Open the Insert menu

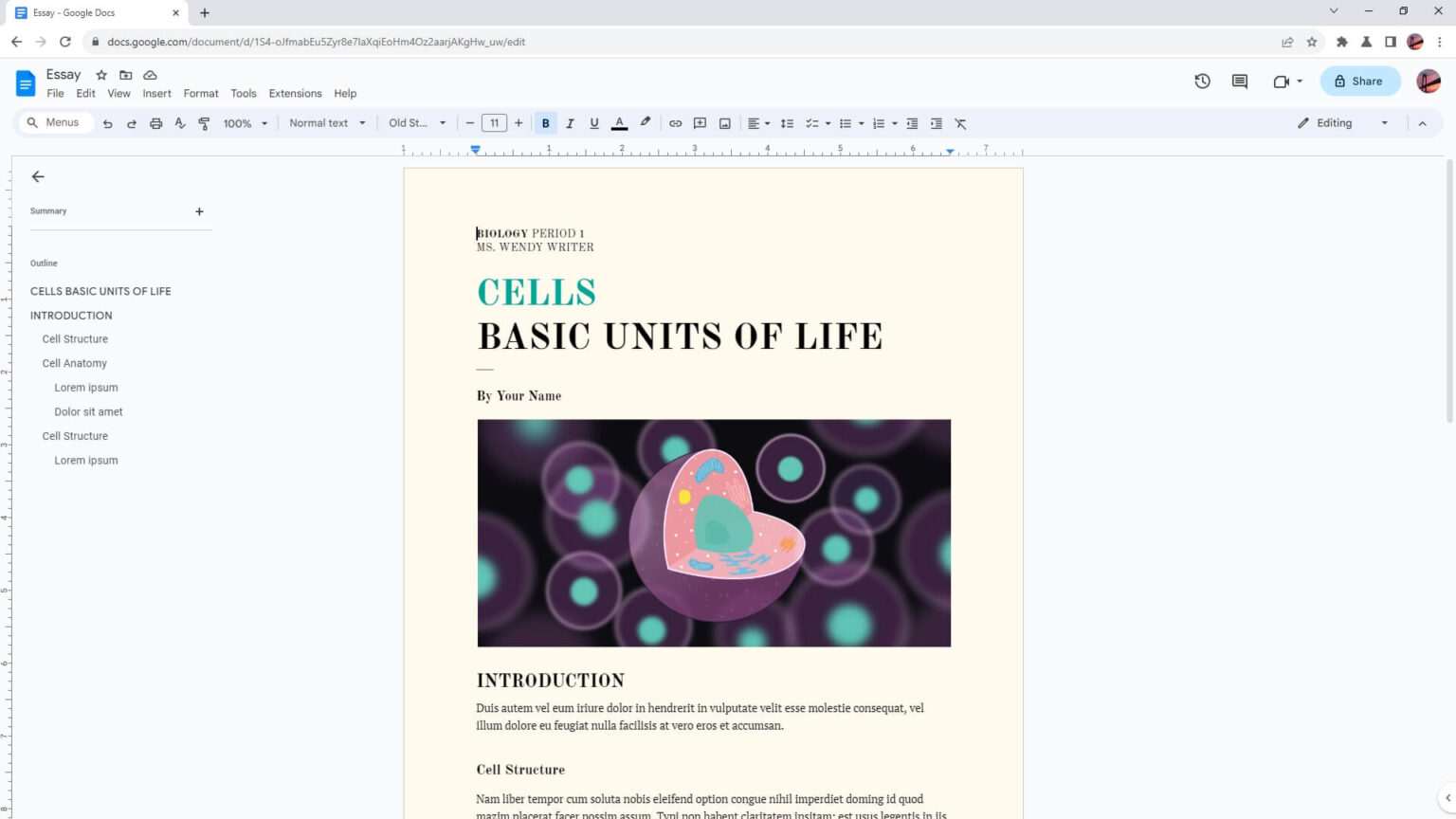pos(156,93)
